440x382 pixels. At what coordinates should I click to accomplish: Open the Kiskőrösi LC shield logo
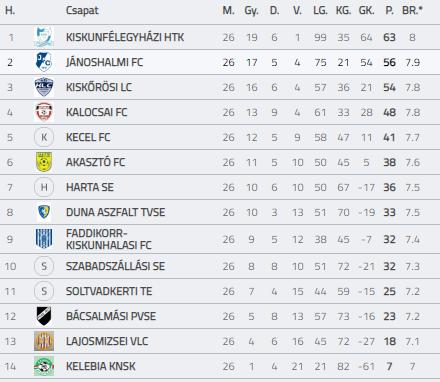44,87
